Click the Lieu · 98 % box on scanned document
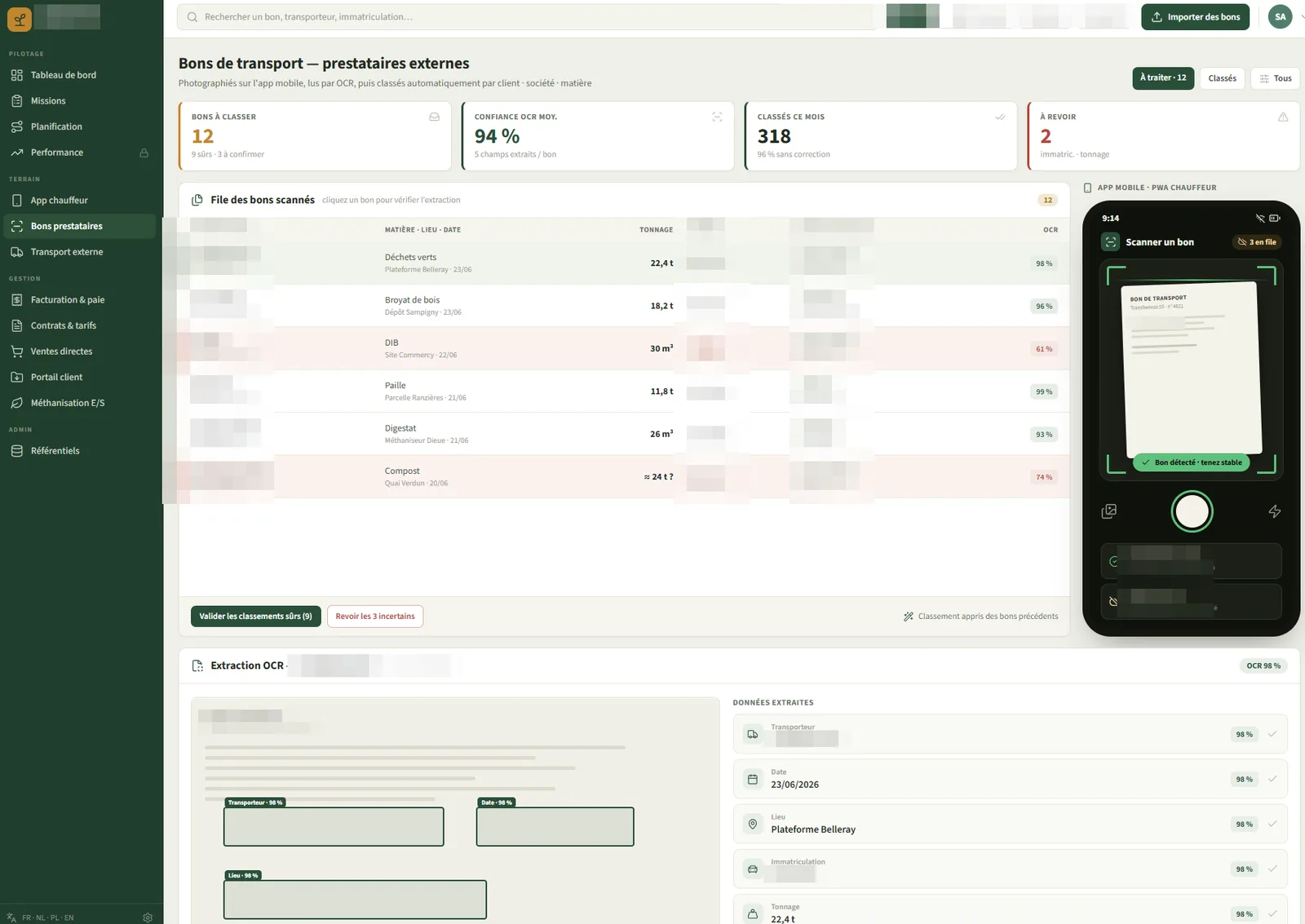This screenshot has width=1305, height=924. 355,900
